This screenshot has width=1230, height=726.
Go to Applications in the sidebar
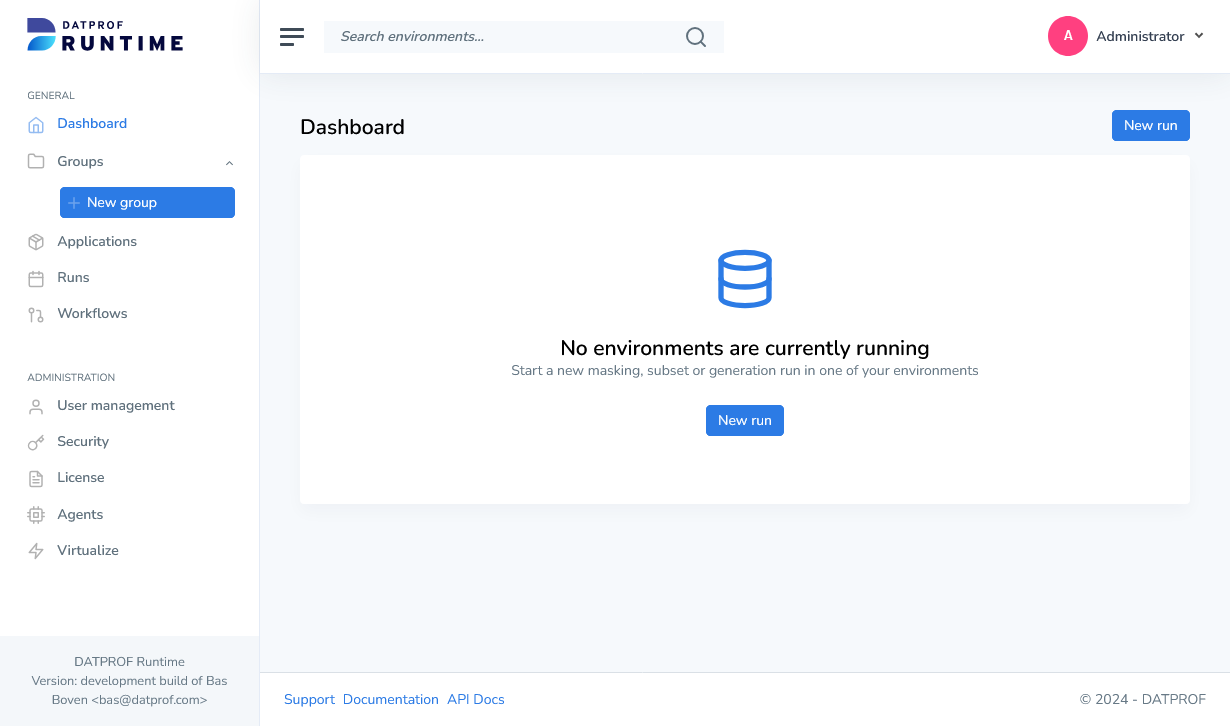point(97,241)
